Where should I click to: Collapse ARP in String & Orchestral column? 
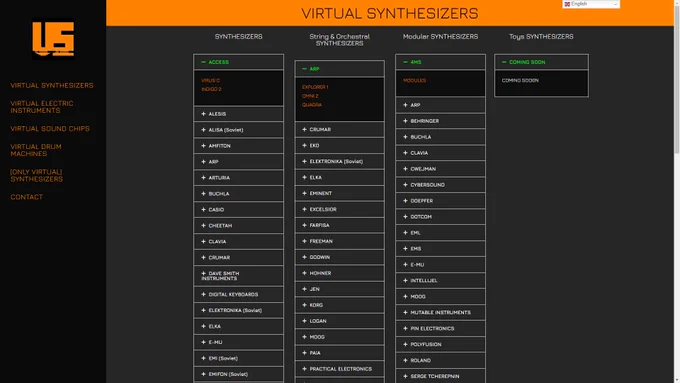[340, 69]
